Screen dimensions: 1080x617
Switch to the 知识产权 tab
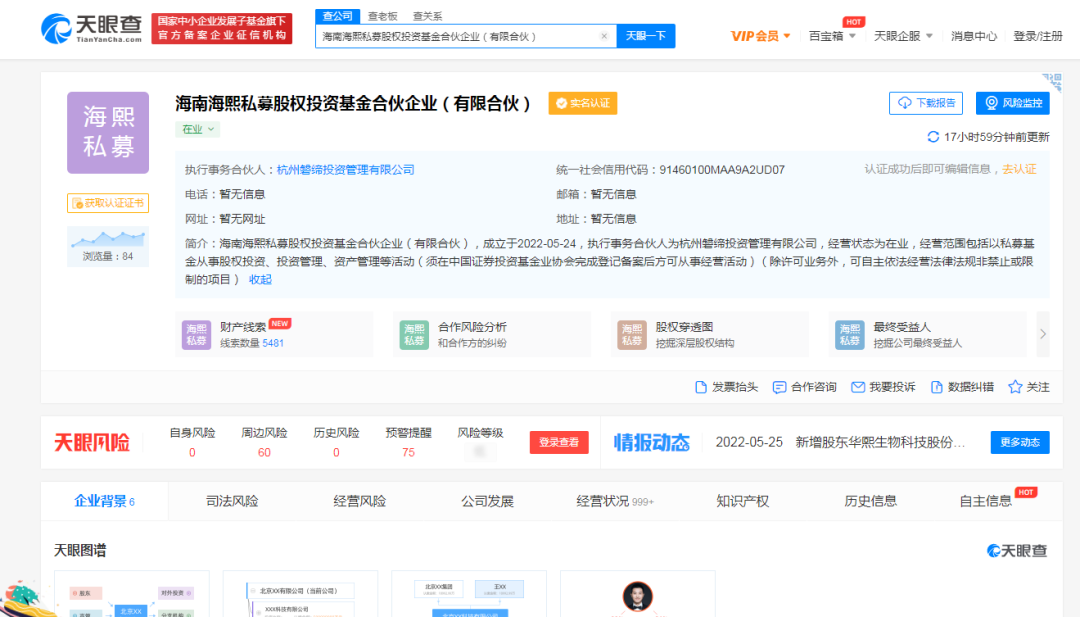742,501
